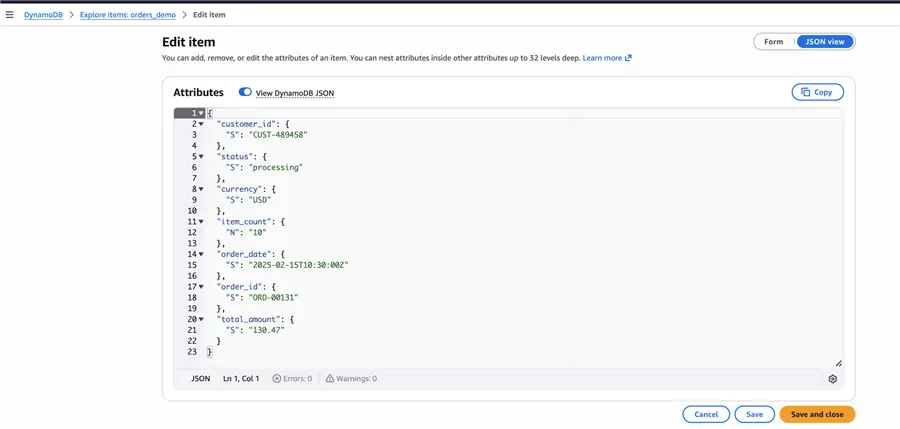Click the "total_amount" key text
This screenshot has width=900, height=429.
248,319
